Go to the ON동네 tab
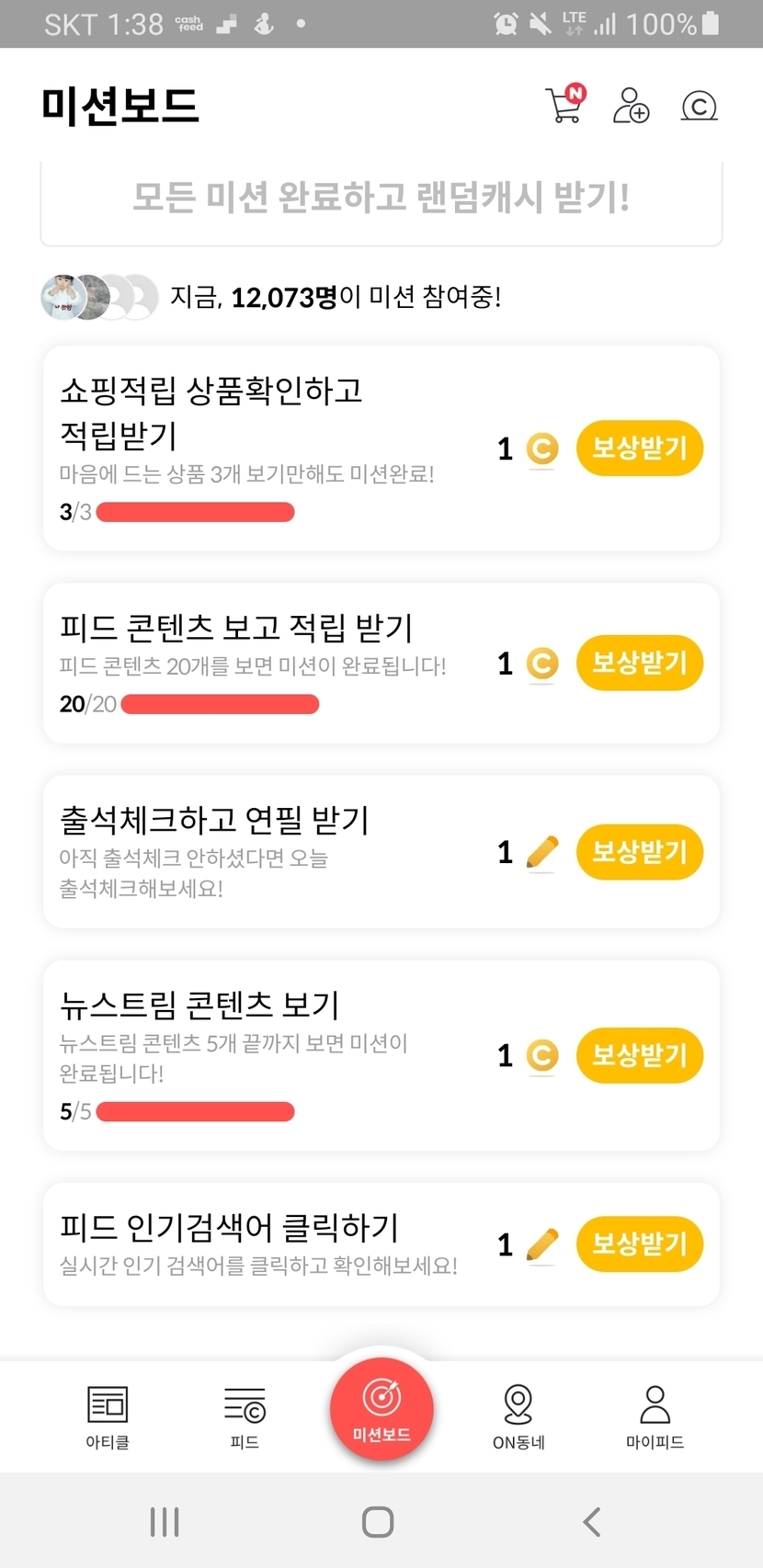 click(518, 1415)
